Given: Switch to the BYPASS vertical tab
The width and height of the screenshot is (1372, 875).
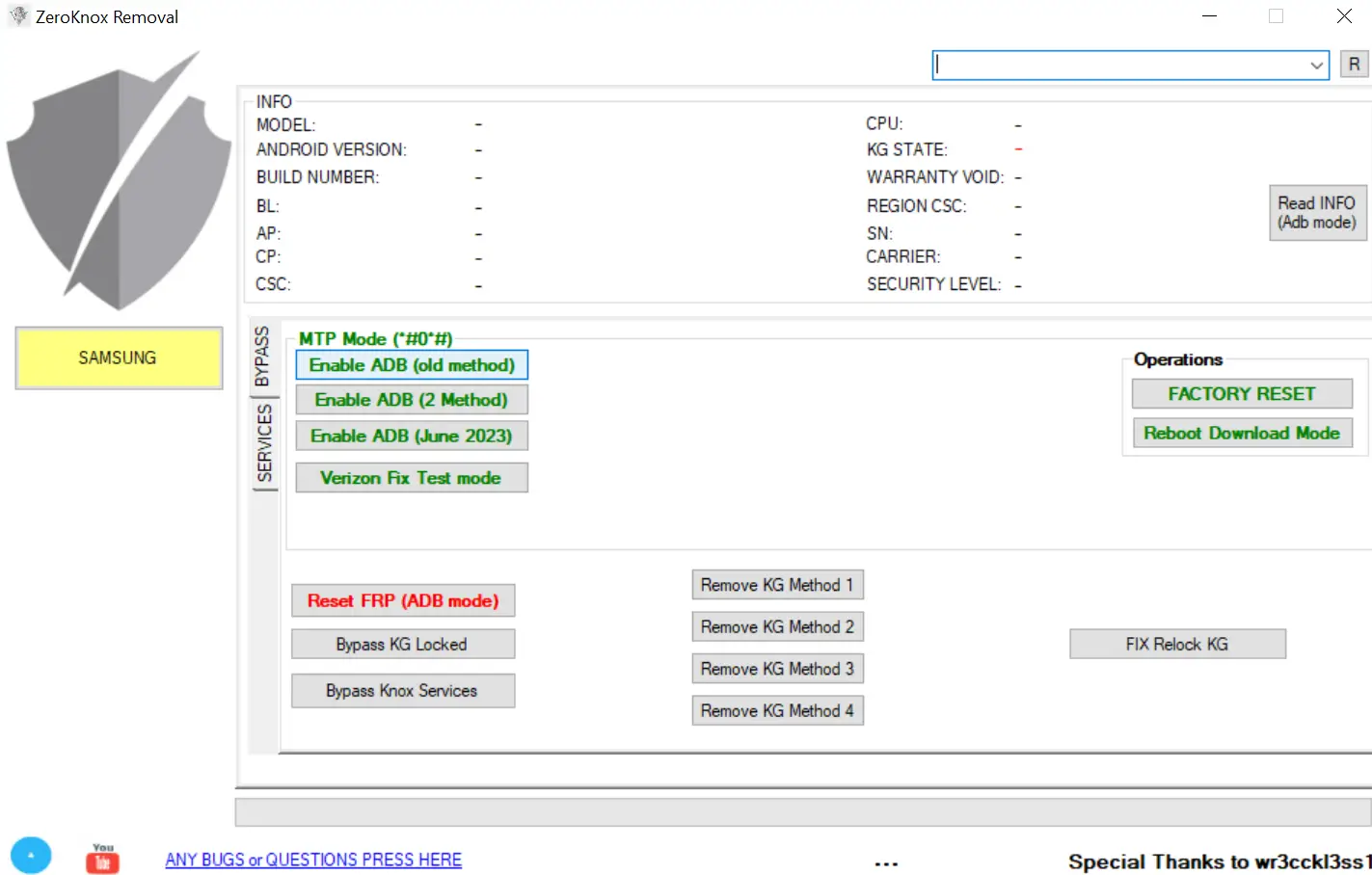Looking at the screenshot, I should [x=262, y=357].
